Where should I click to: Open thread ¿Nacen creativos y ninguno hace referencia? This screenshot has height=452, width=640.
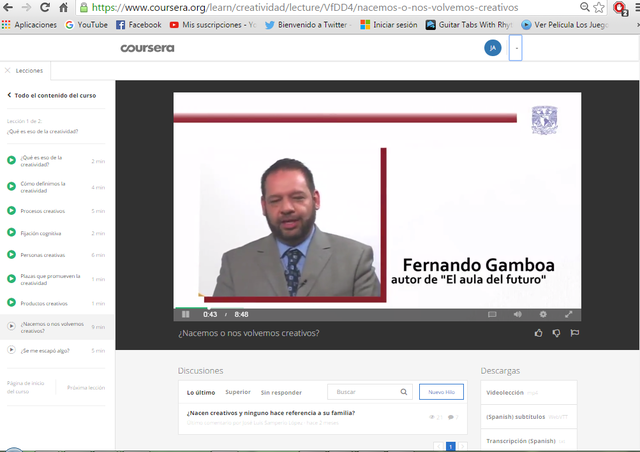point(271,413)
